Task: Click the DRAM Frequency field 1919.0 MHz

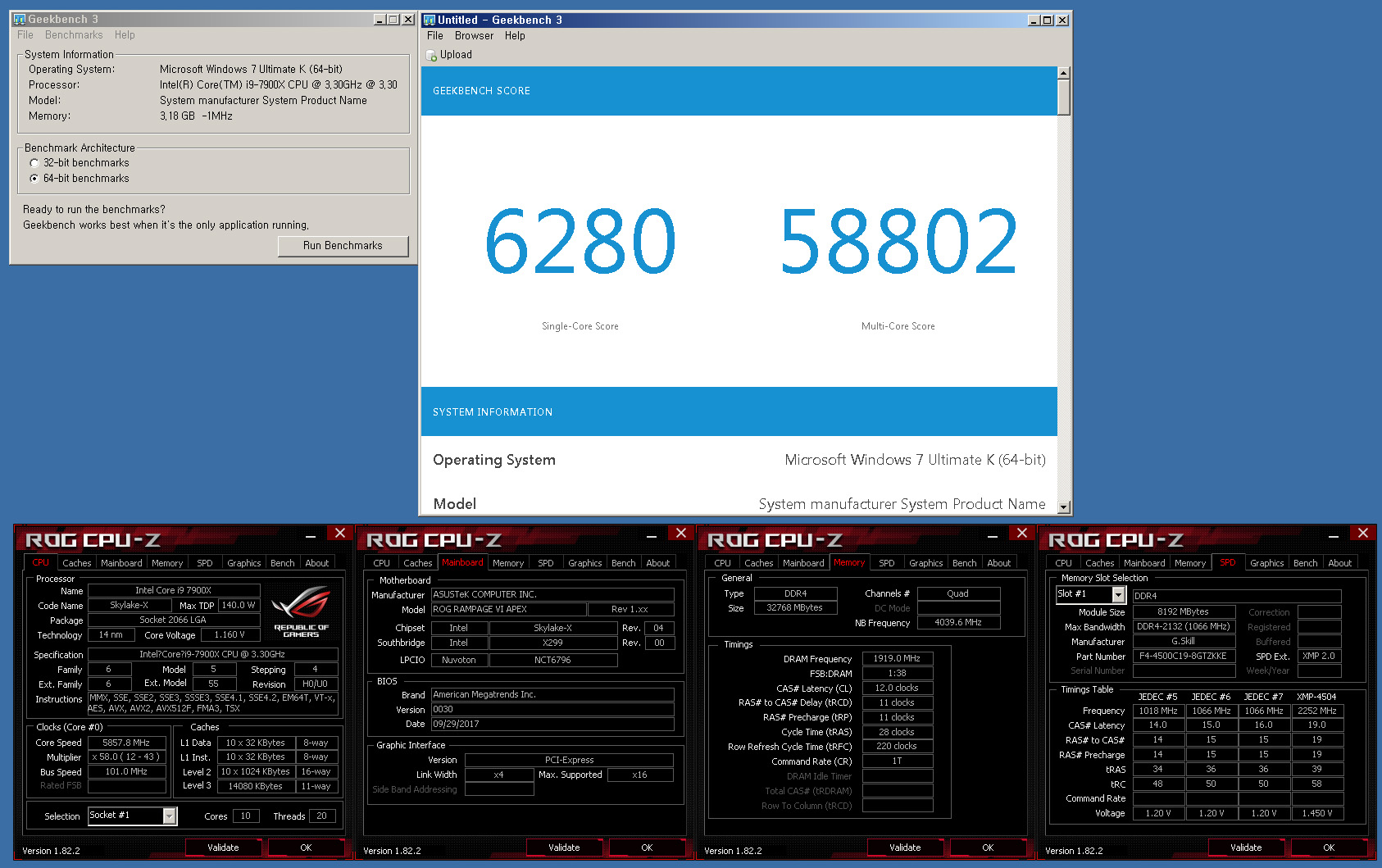Action: point(897,658)
